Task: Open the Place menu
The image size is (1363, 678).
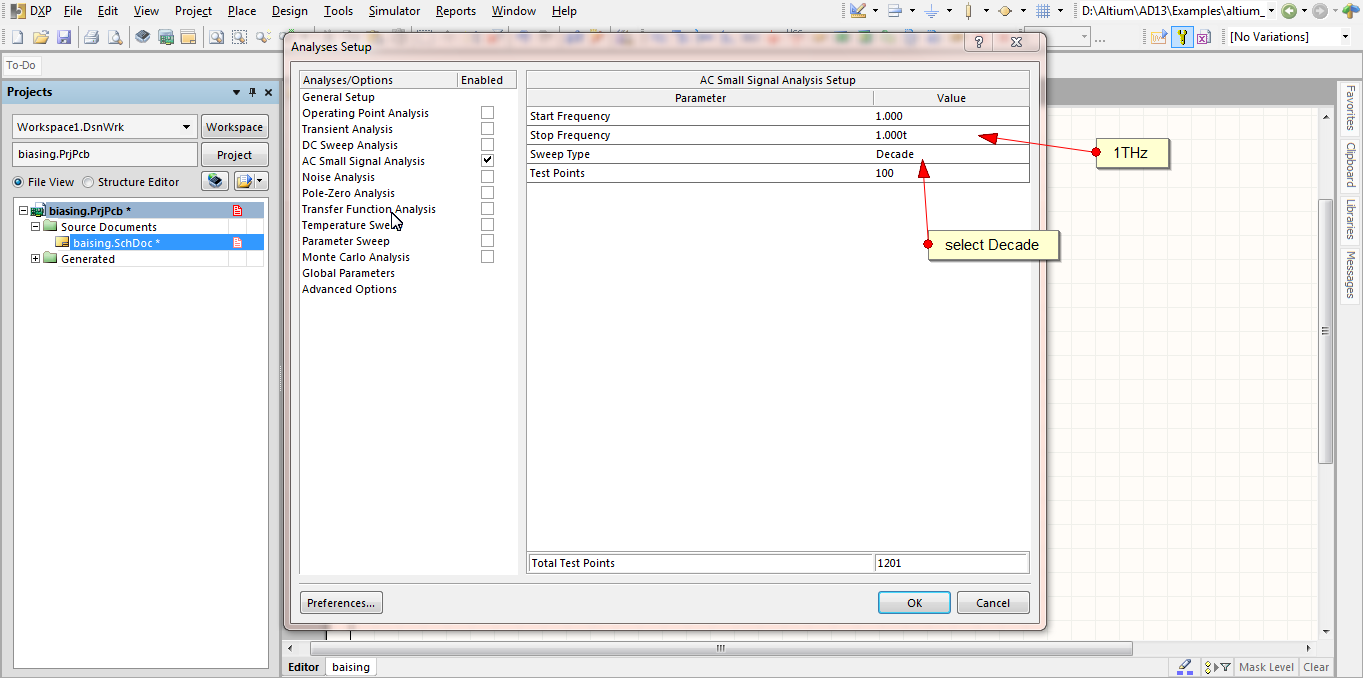Action: 242,11
